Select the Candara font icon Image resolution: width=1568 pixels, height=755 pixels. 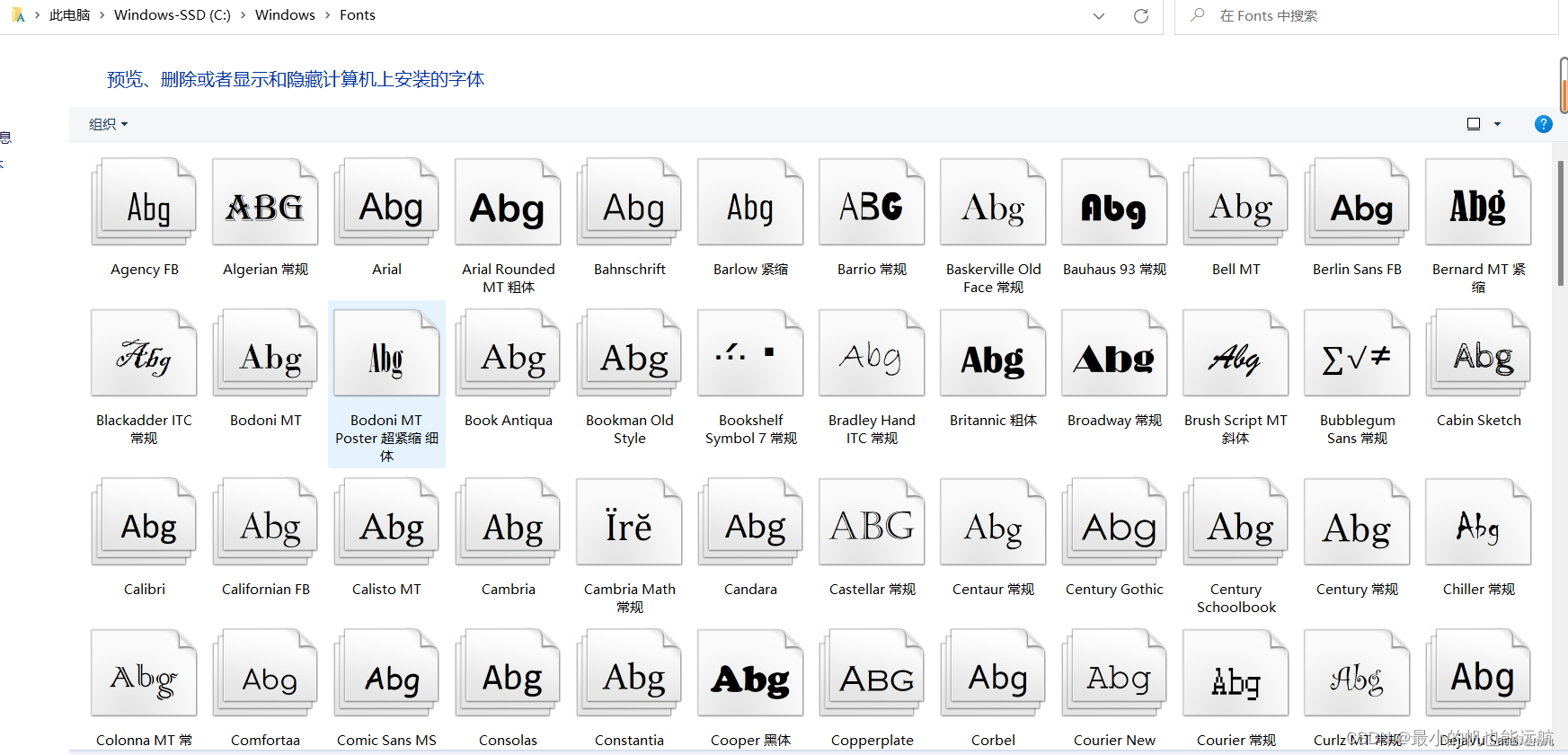(750, 522)
